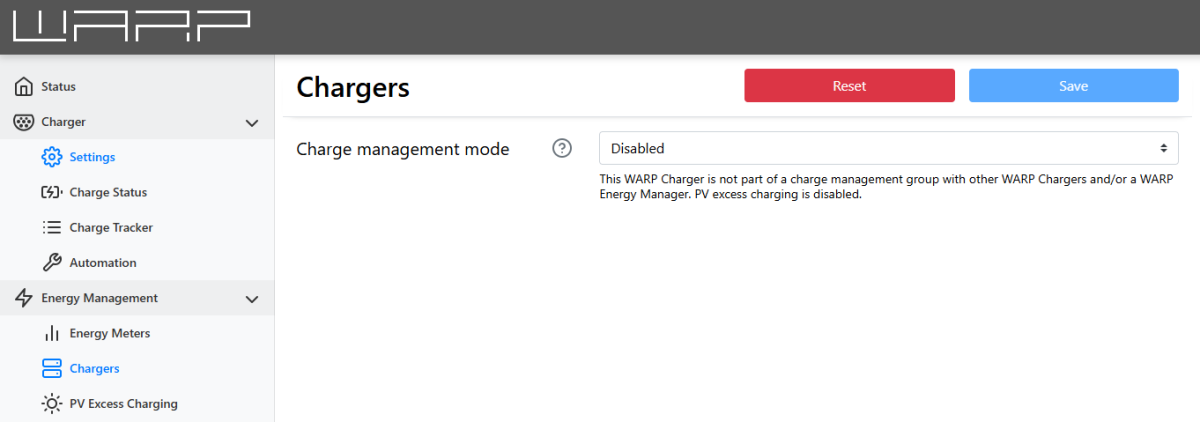Open the Charge management mode dropdown
Image resolution: width=1200 pixels, height=422 pixels.
pos(888,149)
